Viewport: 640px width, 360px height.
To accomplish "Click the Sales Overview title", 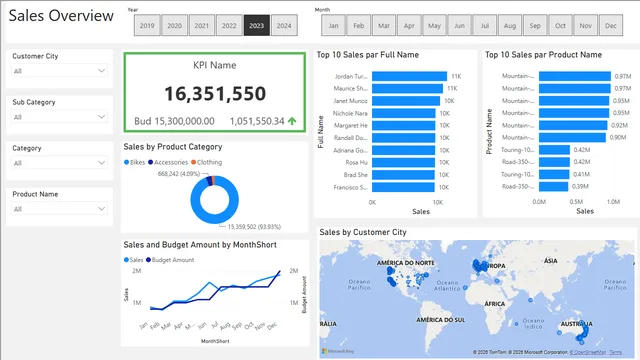I will [x=61, y=16].
